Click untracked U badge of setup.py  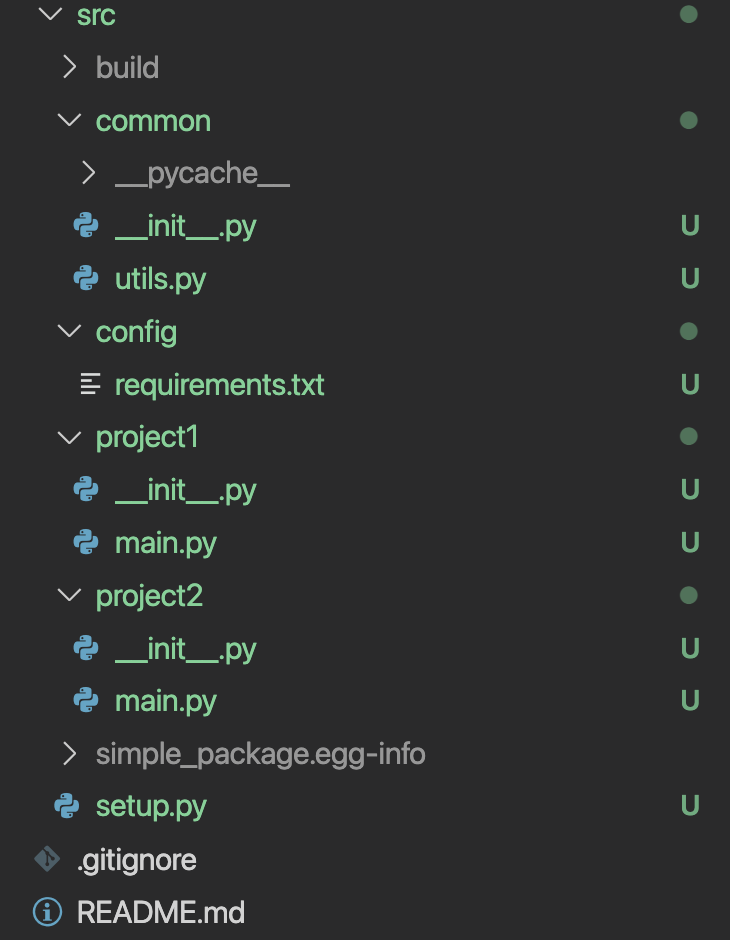(x=690, y=806)
